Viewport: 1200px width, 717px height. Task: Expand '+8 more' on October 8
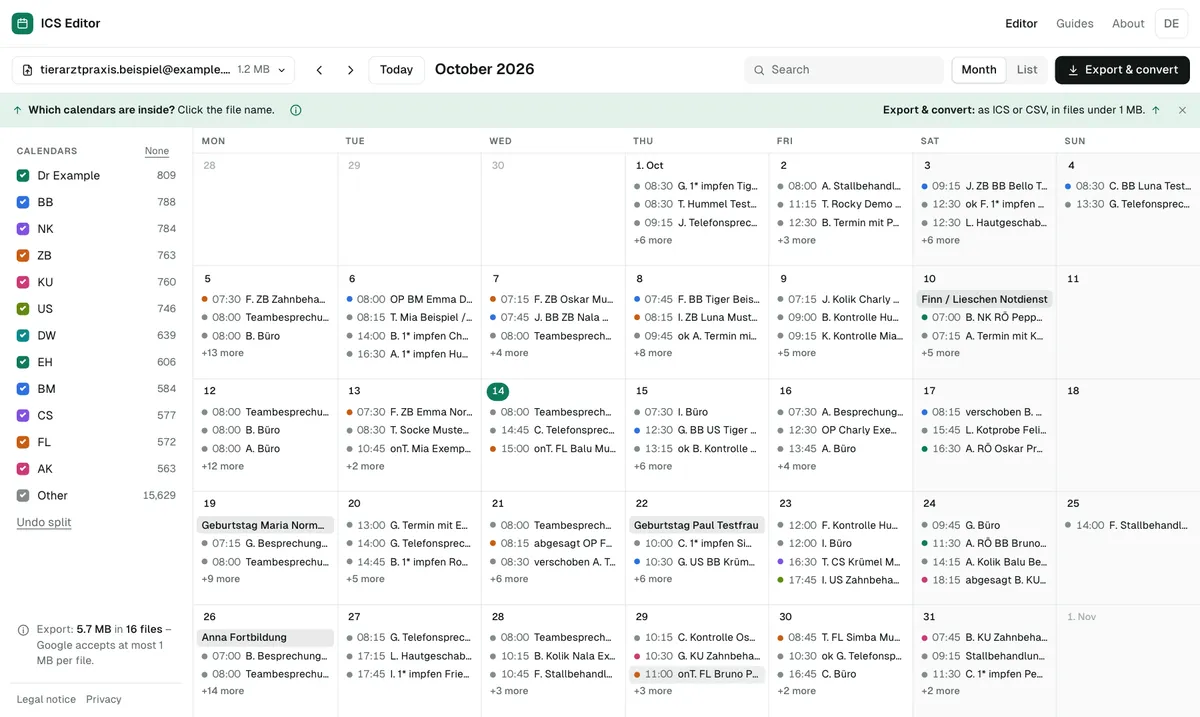pyautogui.click(x=653, y=353)
